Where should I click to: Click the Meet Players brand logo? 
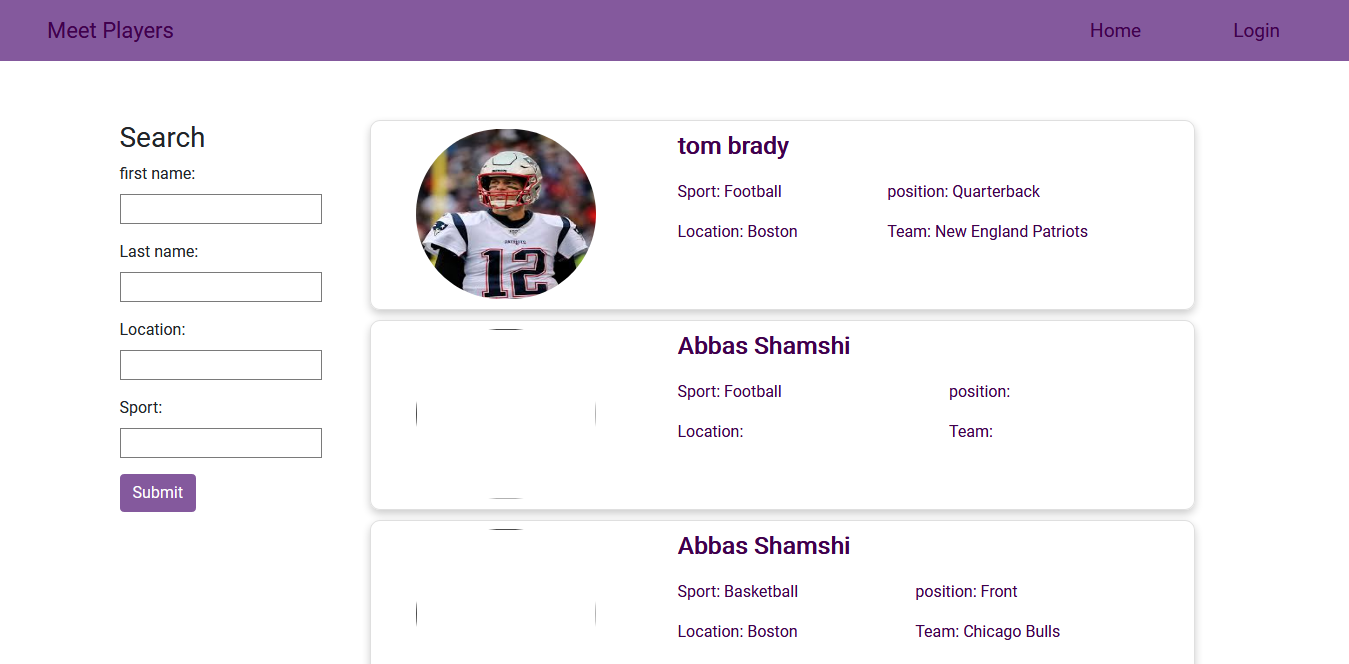(x=110, y=30)
